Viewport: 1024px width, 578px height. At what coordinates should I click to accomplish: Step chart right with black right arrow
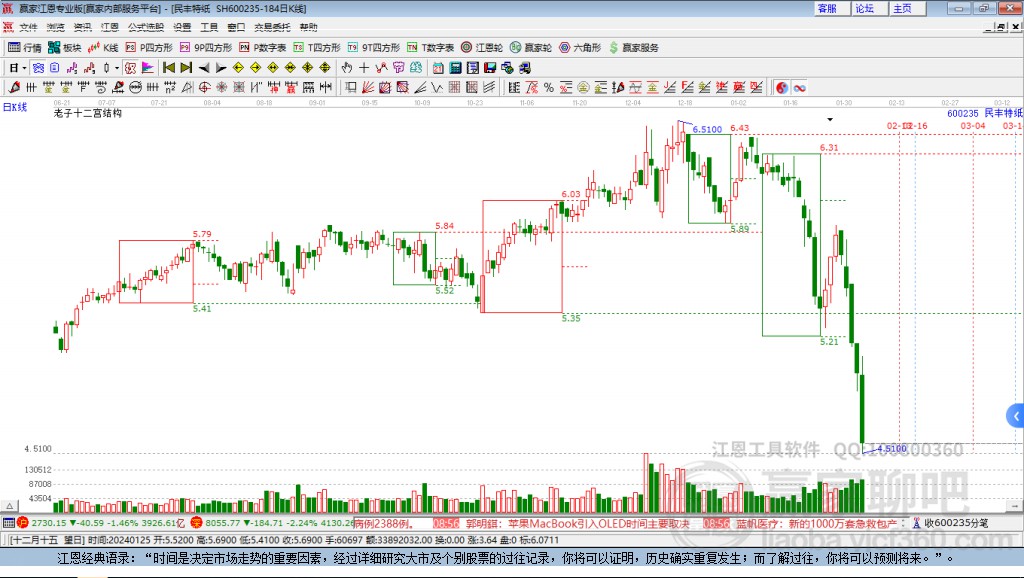pos(221,68)
